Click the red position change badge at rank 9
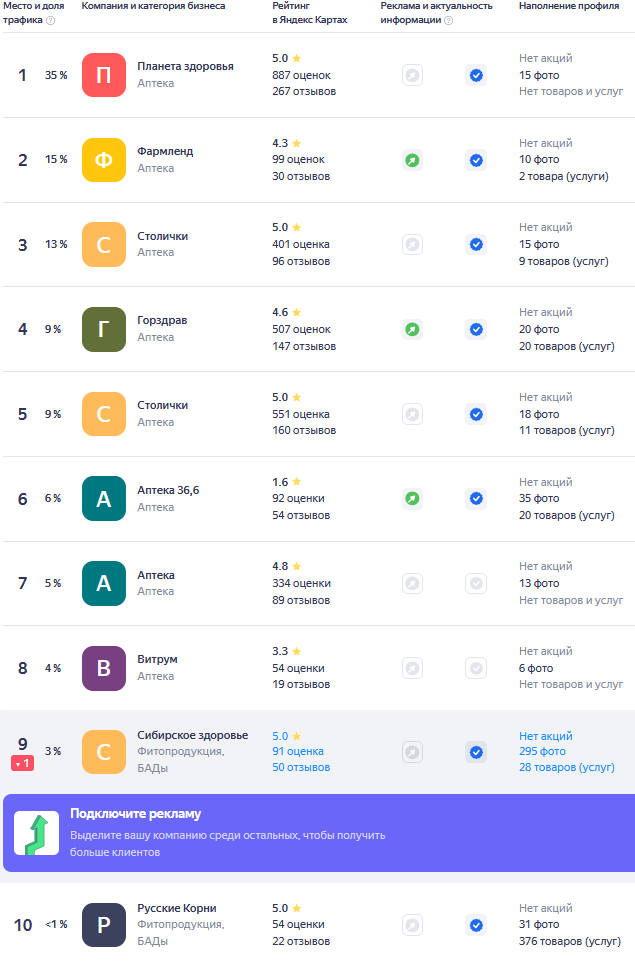Screen dimensions: 635x965 click(22, 764)
